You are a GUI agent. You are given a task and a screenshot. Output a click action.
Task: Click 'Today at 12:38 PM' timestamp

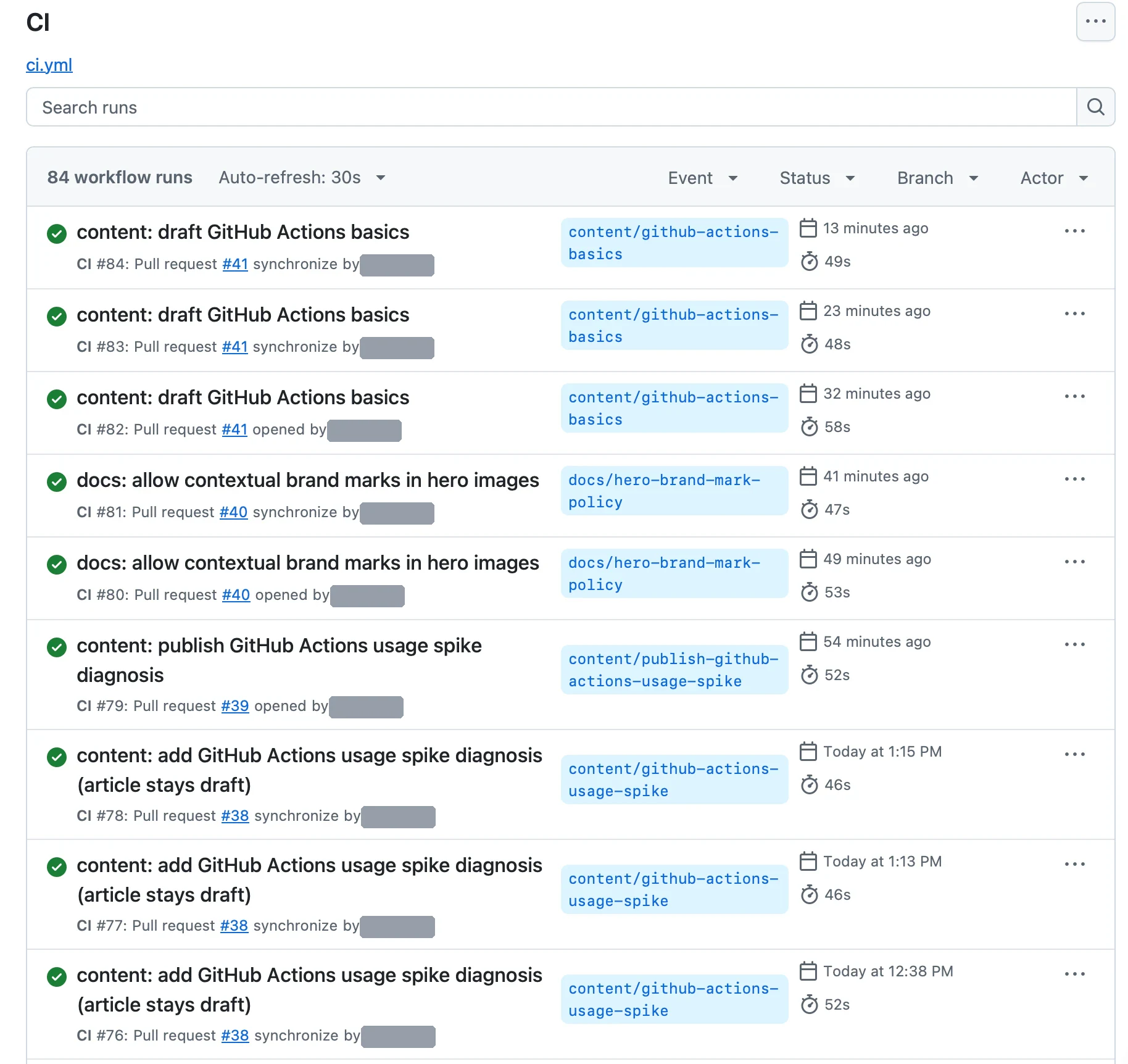click(888, 971)
